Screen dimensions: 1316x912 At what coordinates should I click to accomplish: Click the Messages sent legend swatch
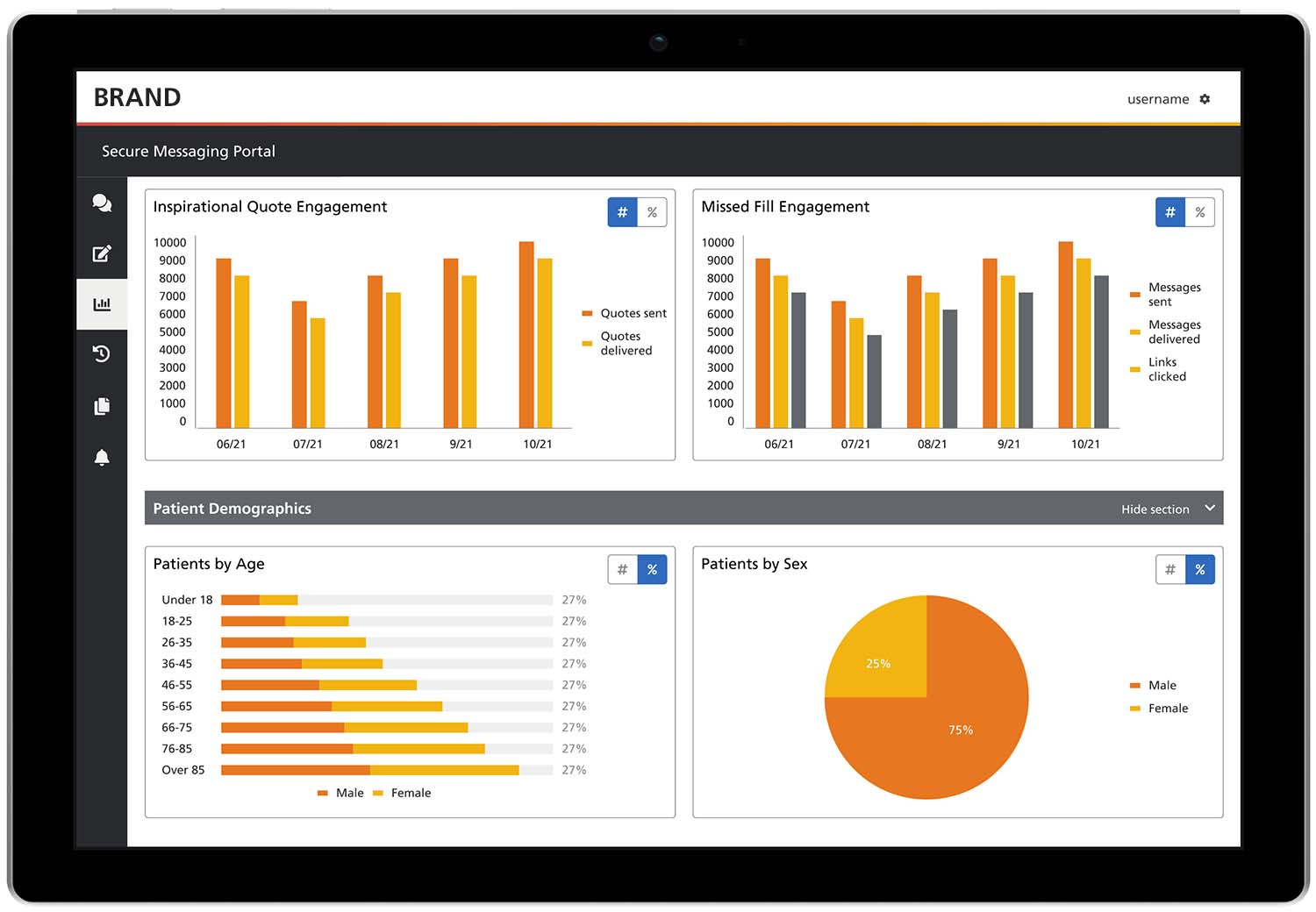point(1134,295)
